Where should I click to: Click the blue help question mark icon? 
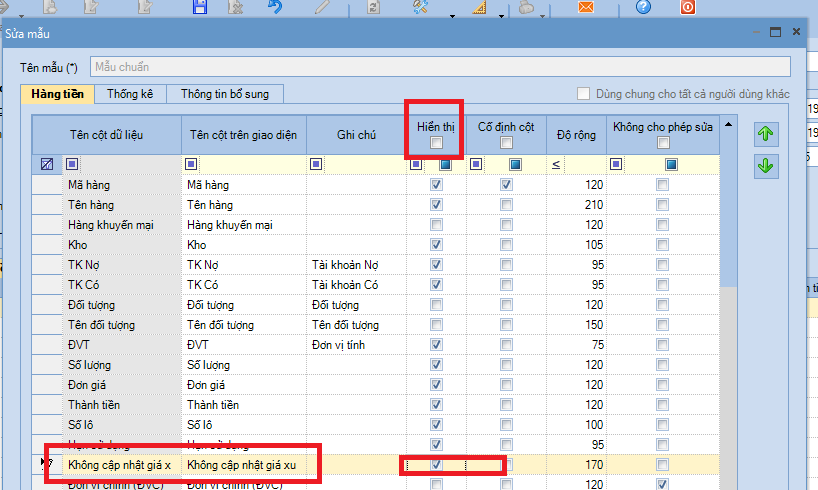point(643,7)
